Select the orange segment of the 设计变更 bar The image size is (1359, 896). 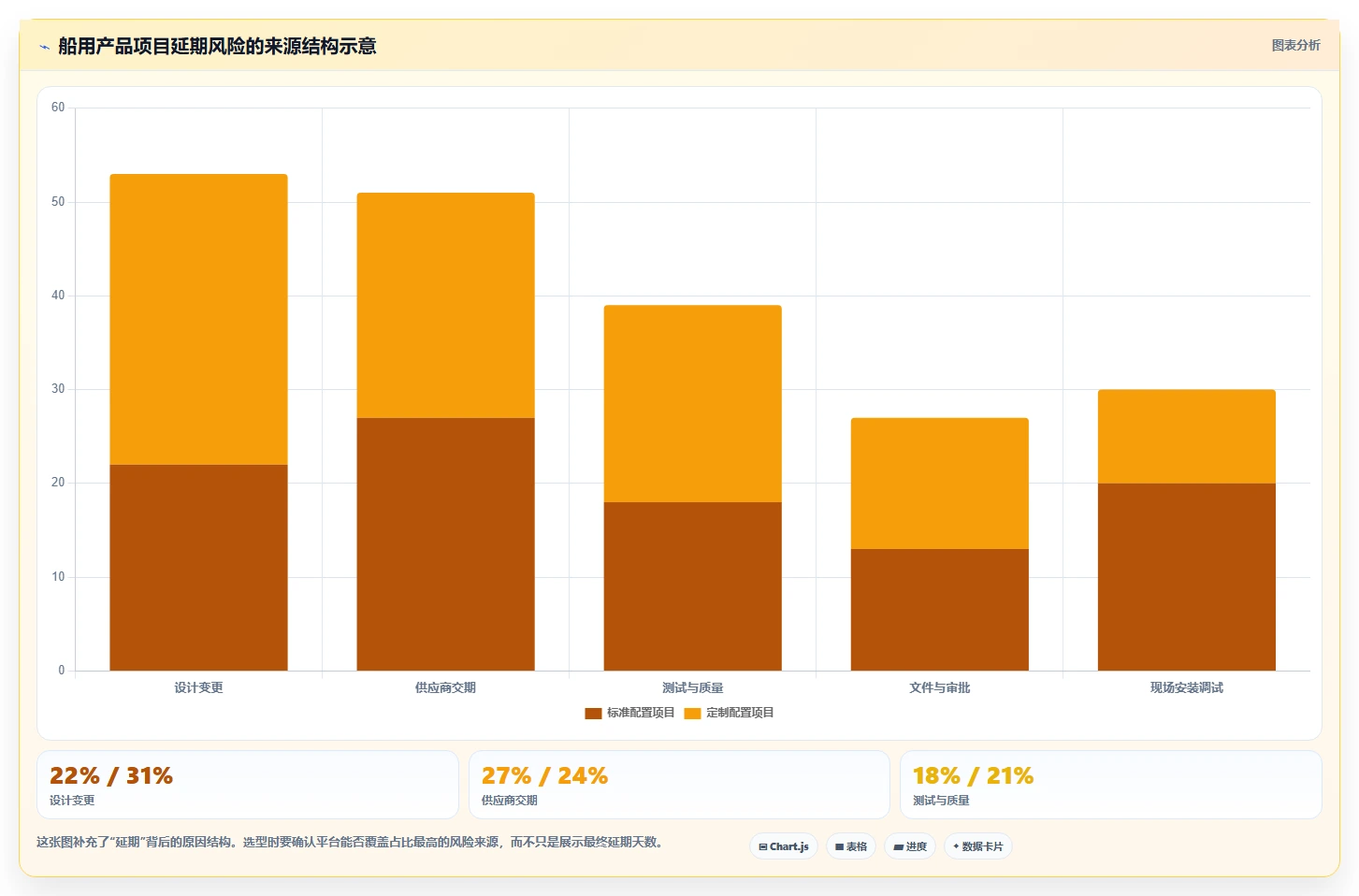[x=198, y=319]
